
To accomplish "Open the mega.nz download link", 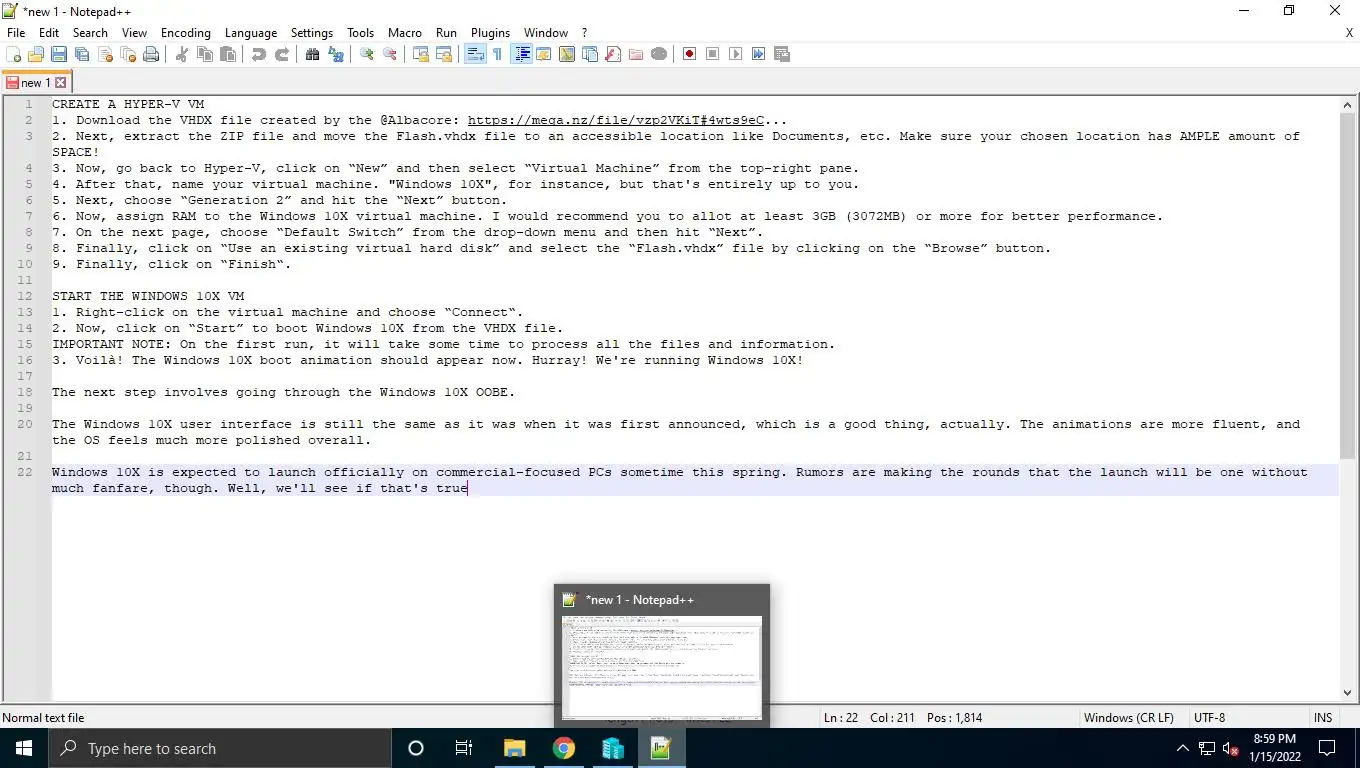I will 616,120.
